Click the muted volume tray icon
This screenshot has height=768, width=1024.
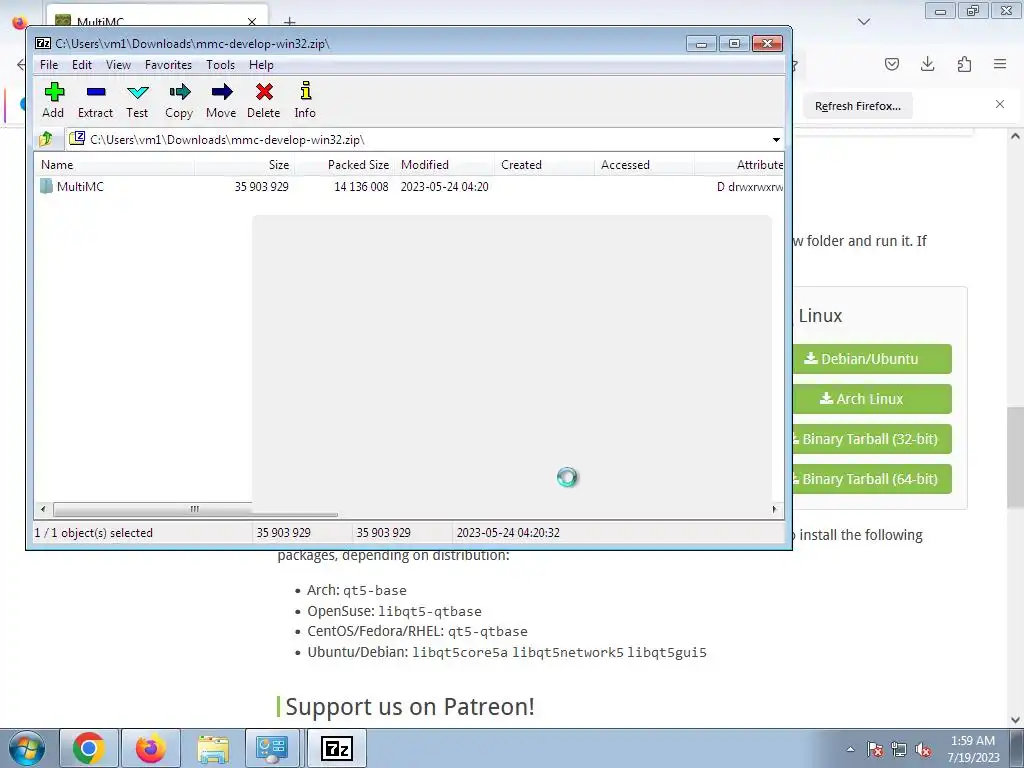[923, 749]
